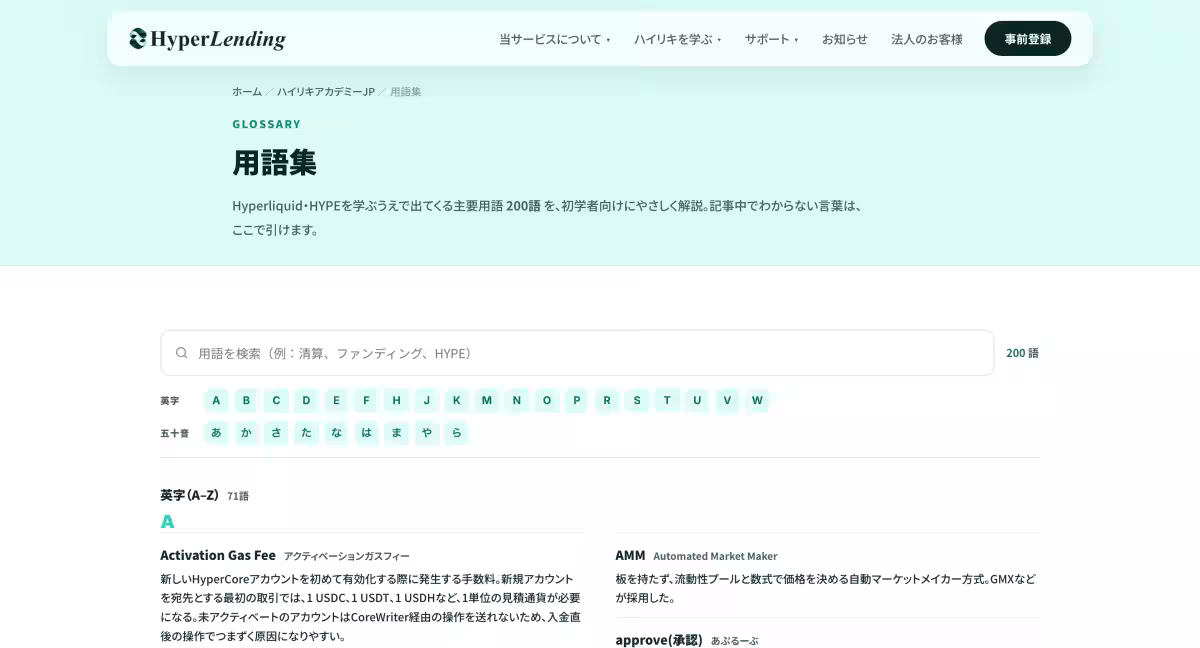The image size is (1200, 648).
Task: Jump to letter P terms
Action: tap(576, 400)
